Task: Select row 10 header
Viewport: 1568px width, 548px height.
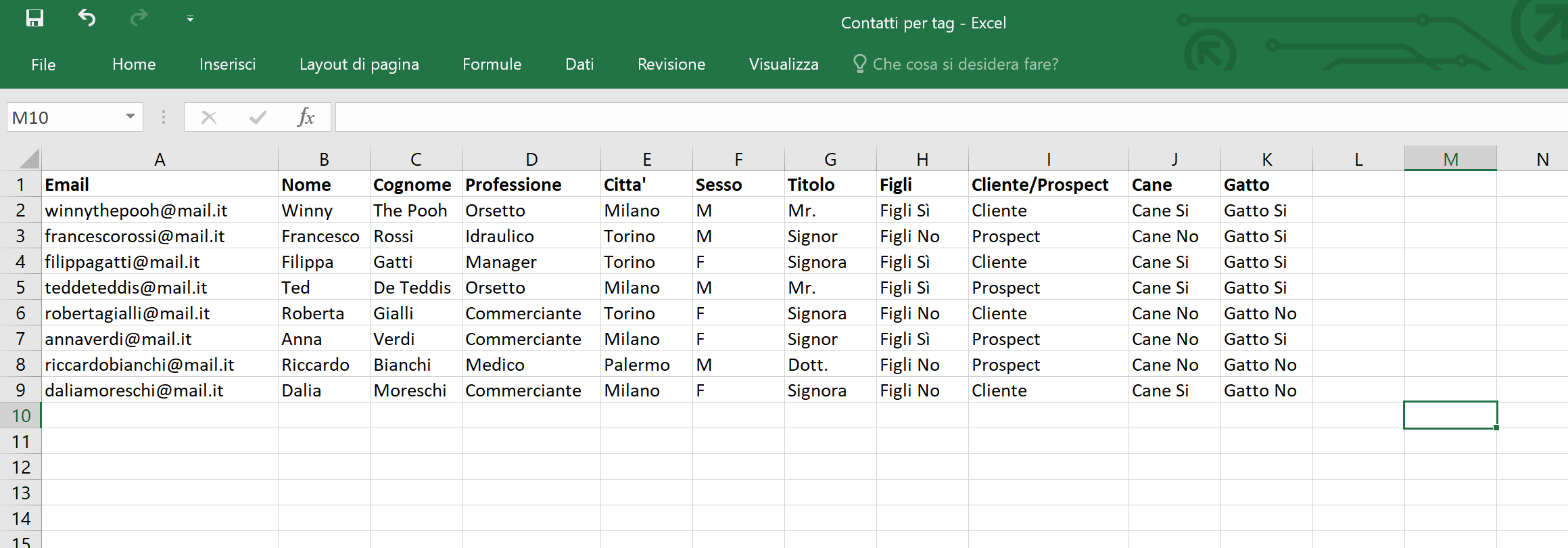Action: (x=20, y=416)
